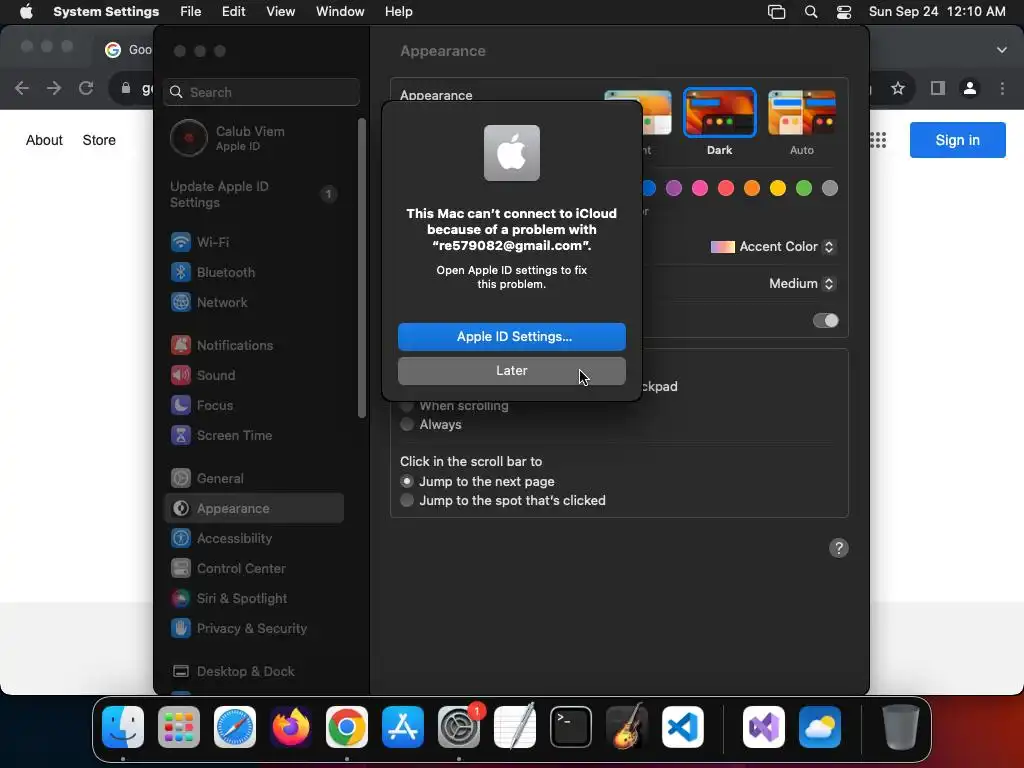Pick the yellow accent color
The height and width of the screenshot is (768, 1024).
(778, 189)
